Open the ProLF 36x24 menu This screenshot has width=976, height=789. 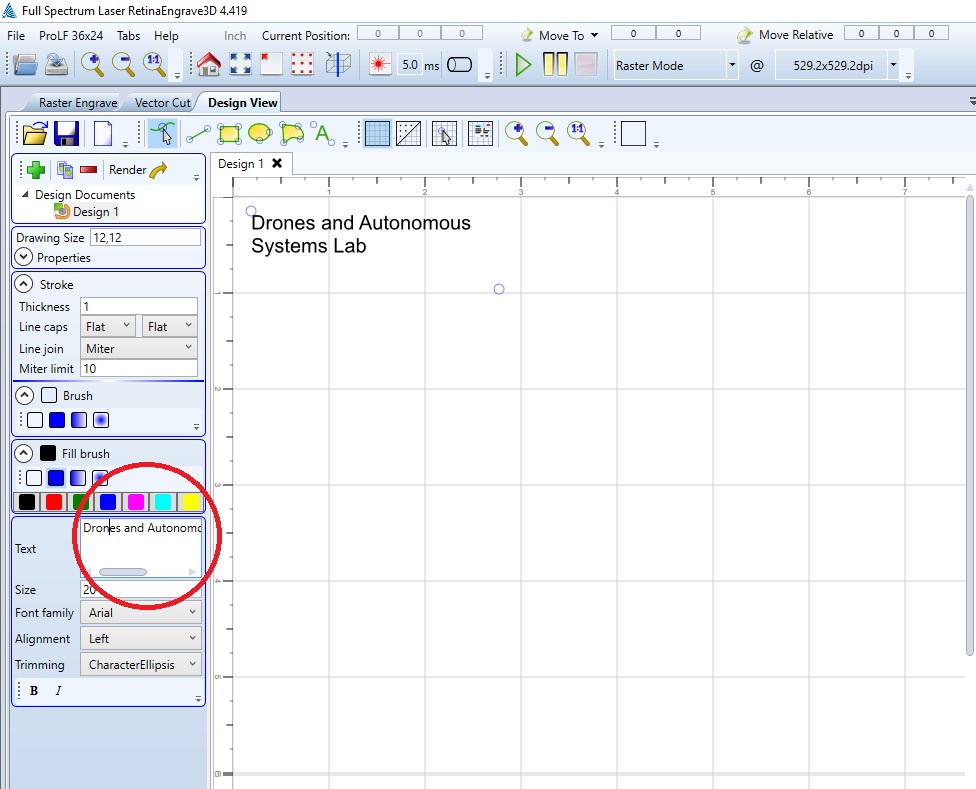click(71, 36)
